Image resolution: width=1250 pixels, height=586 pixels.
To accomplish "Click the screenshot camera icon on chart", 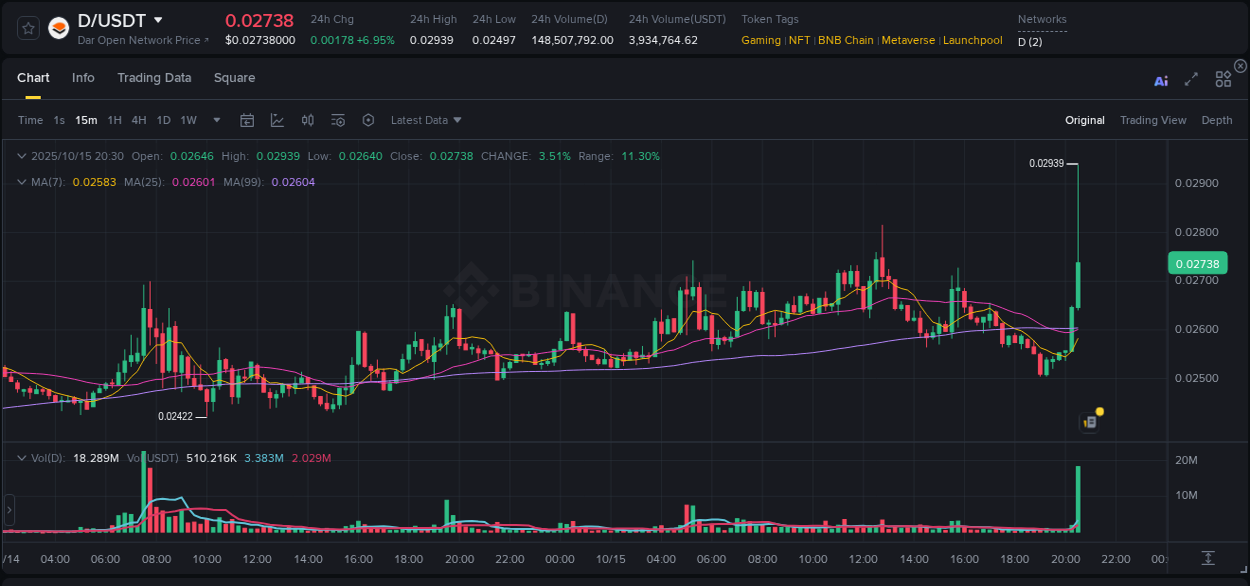I will click(x=1089, y=421).
